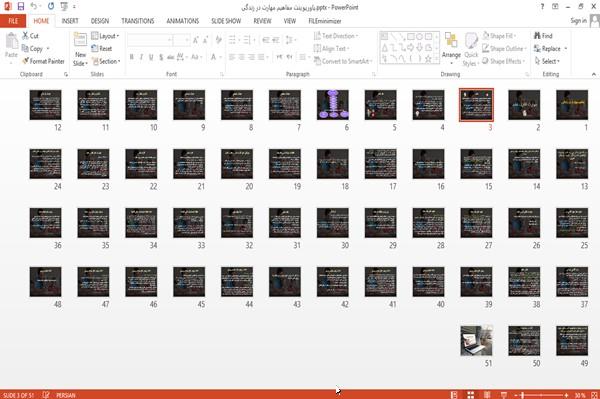Screen dimensions: 600x399
Task: Click the Save icon in quick access toolbar
Action: coord(21,6)
